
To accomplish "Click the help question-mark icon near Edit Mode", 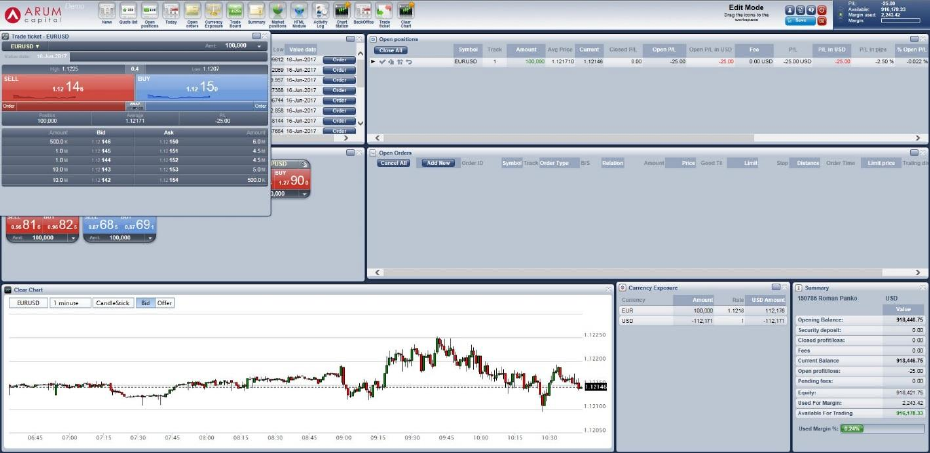I will tap(811, 10).
